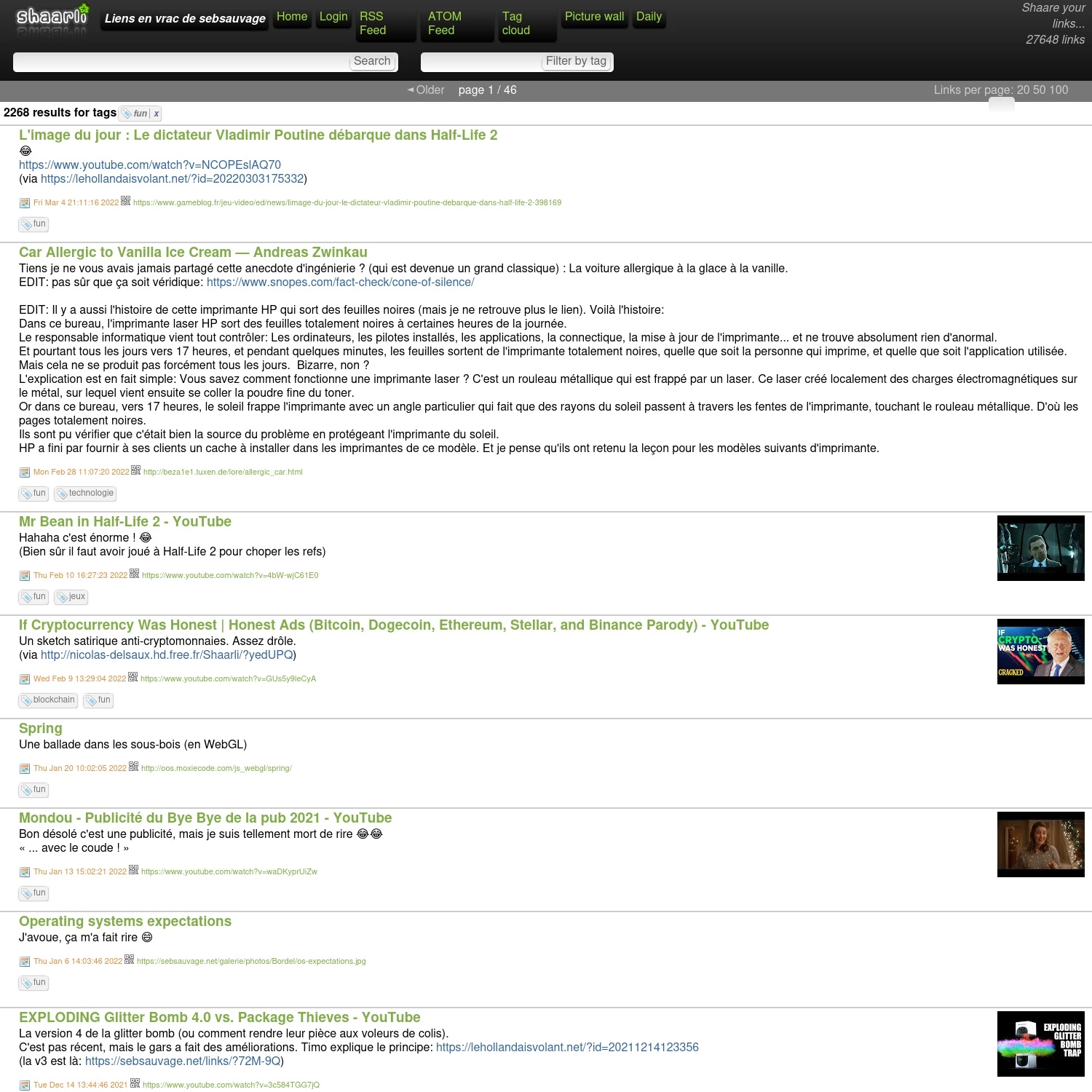Click fun tag under Operating systems expectations

33,983
